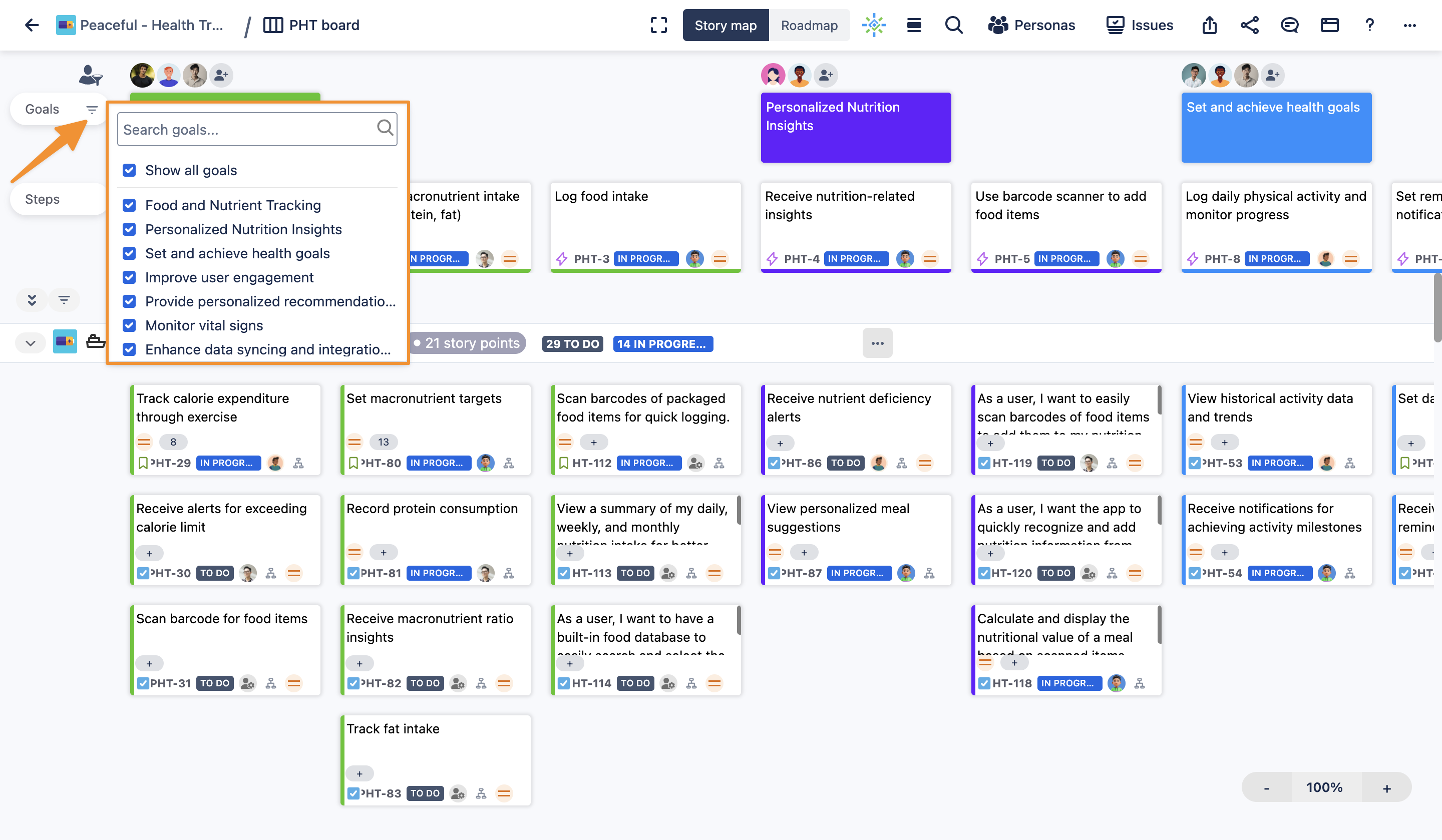Toggle Monitor vital signs goal checkbox
Viewport: 1442px width, 840px height.
(x=129, y=325)
